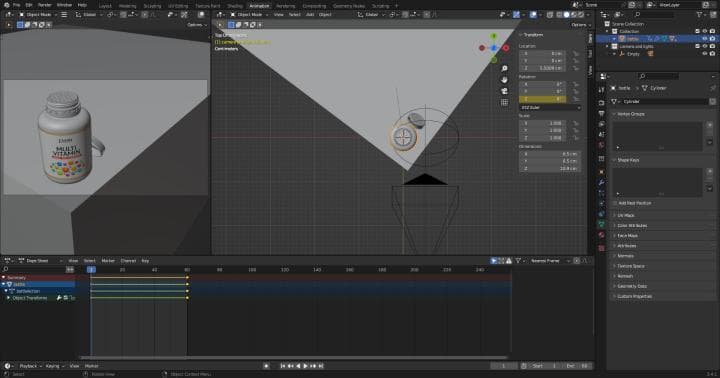Image resolution: width=720 pixels, height=378 pixels.
Task: Jump to the first frame of the timeline
Action: click(x=283, y=366)
